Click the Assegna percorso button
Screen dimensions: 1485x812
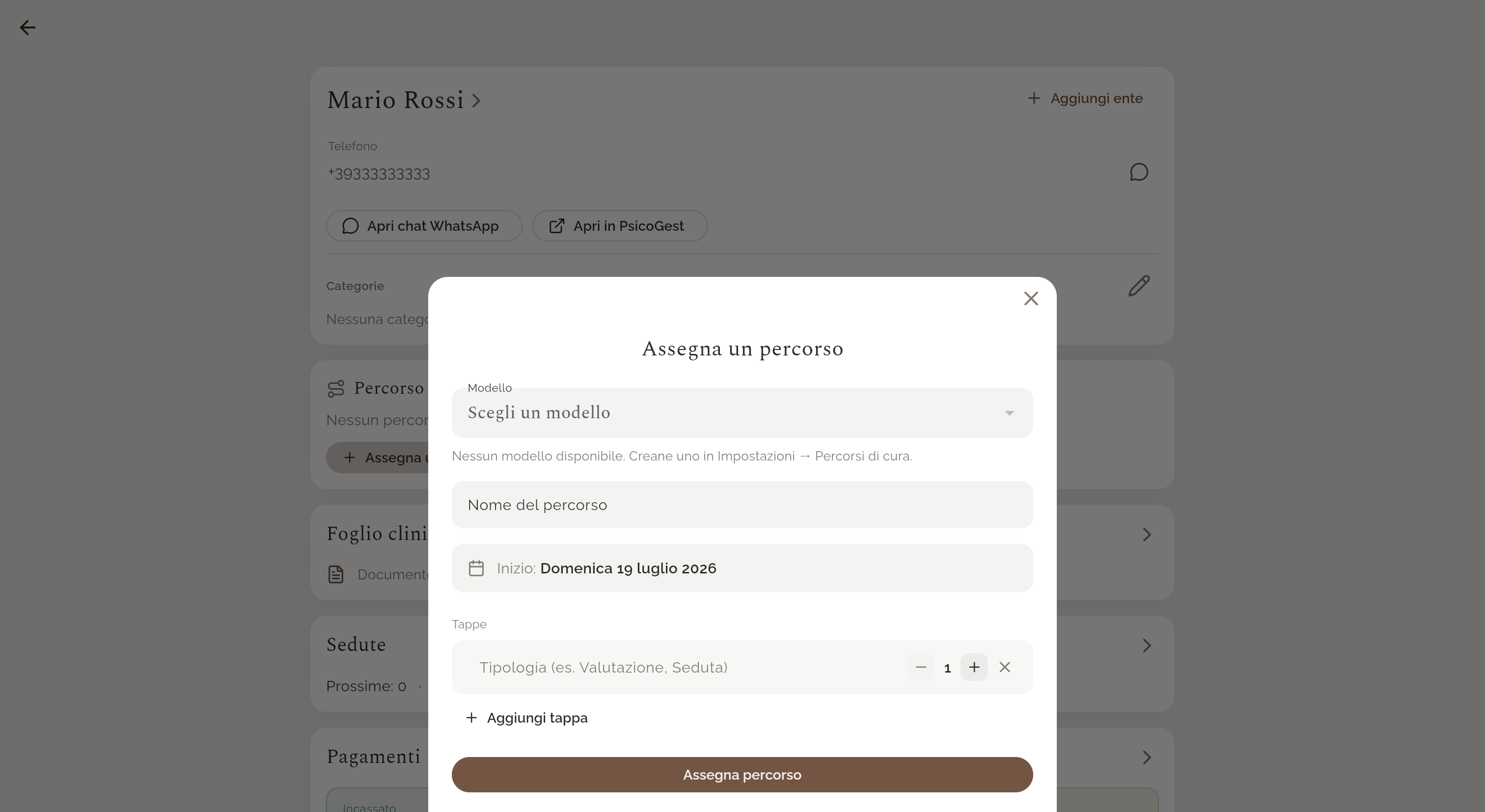pos(742,775)
